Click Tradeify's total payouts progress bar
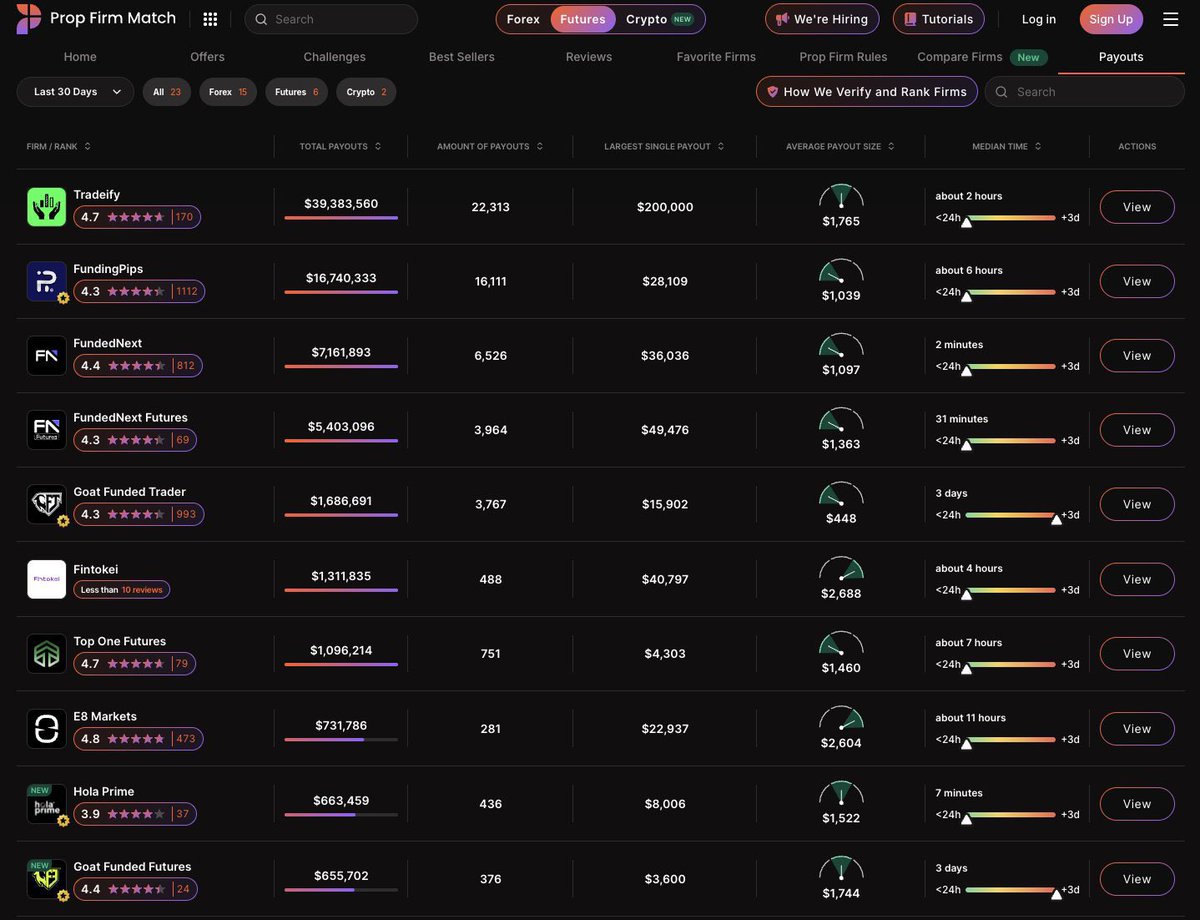 coord(341,218)
